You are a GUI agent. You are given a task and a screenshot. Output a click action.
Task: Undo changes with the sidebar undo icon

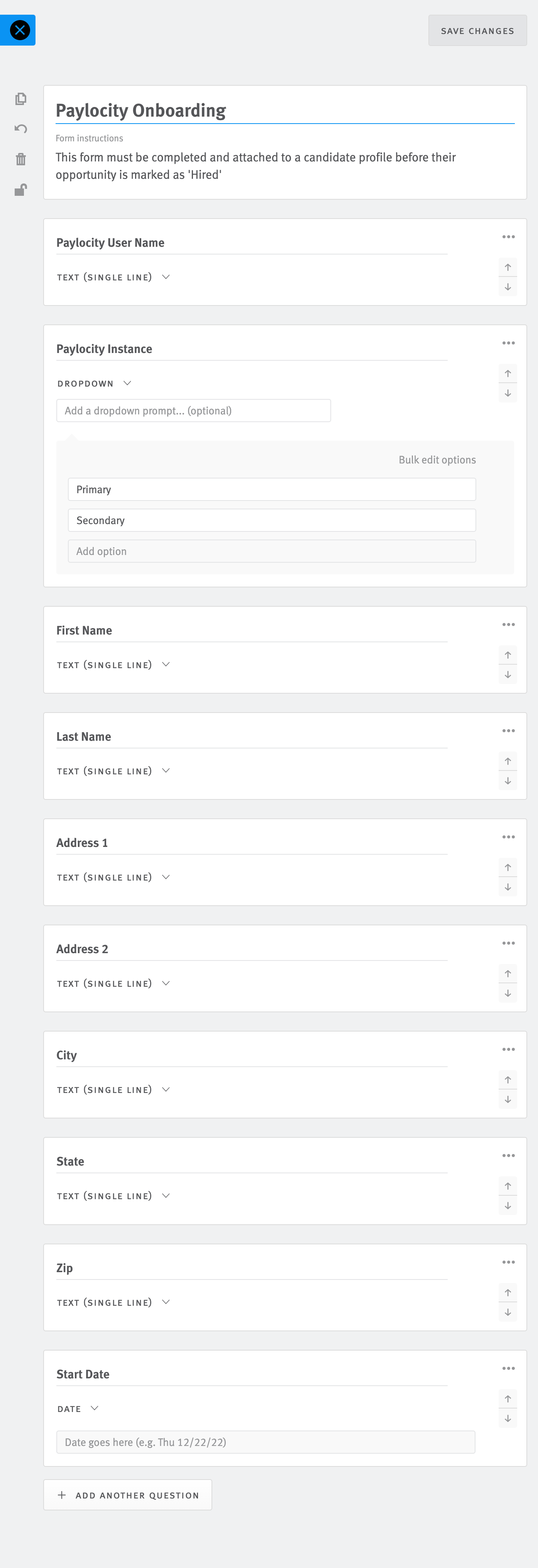click(x=21, y=129)
